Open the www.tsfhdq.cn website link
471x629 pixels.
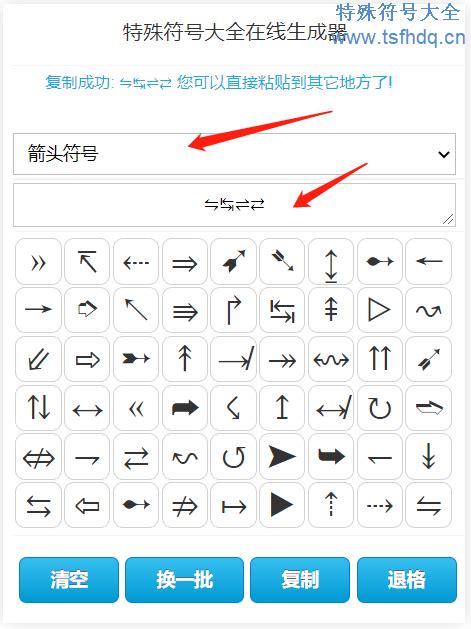pos(399,37)
